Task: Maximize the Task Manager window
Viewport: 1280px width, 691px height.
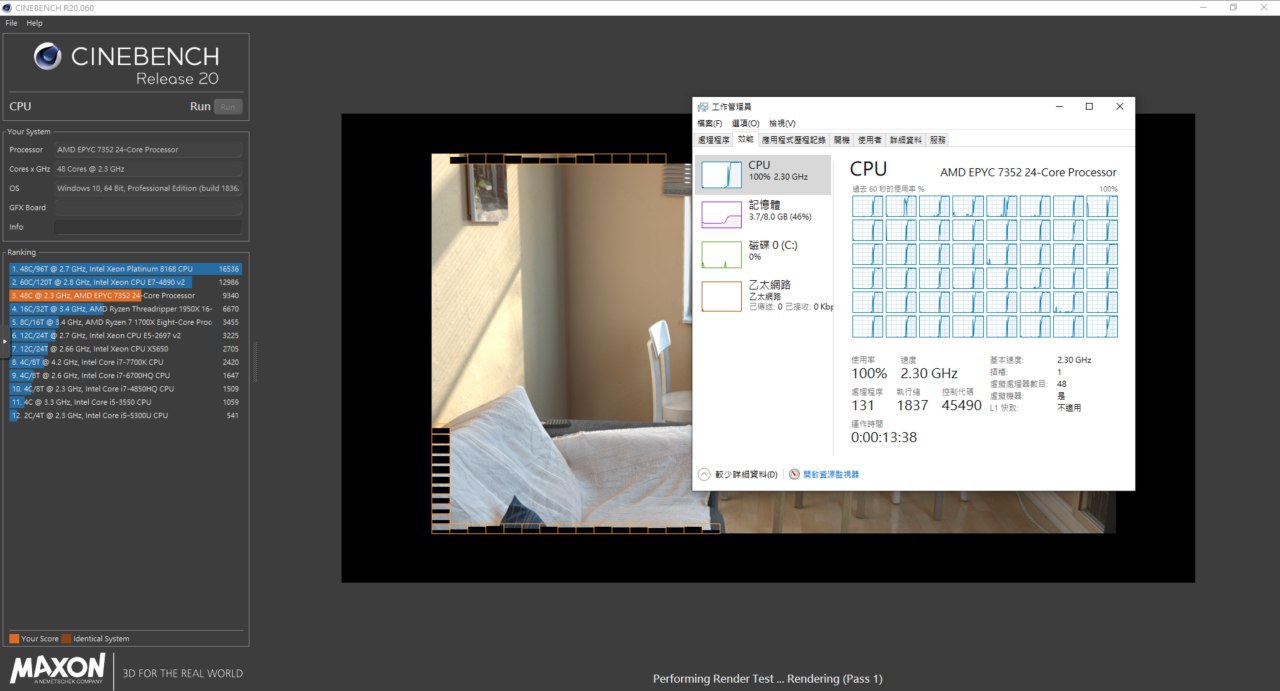Action: (1089, 107)
